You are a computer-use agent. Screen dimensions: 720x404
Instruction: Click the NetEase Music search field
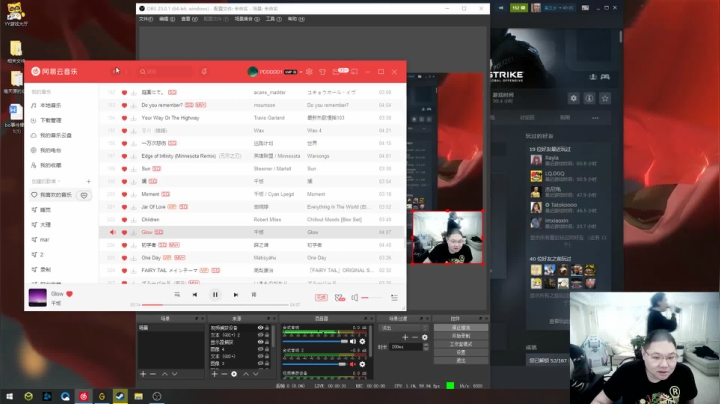pos(165,72)
